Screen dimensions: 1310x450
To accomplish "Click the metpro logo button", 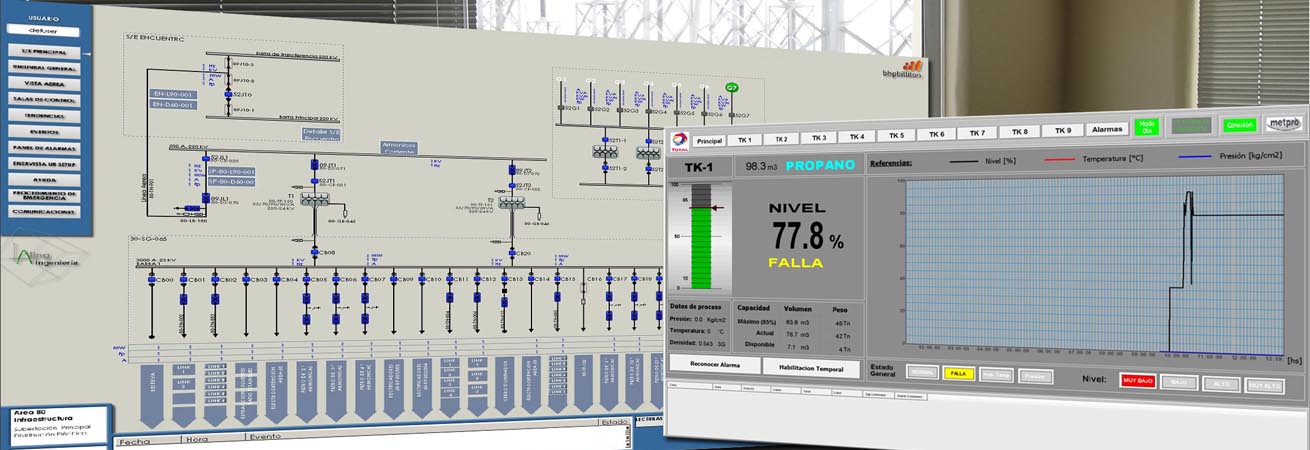I will [1284, 123].
